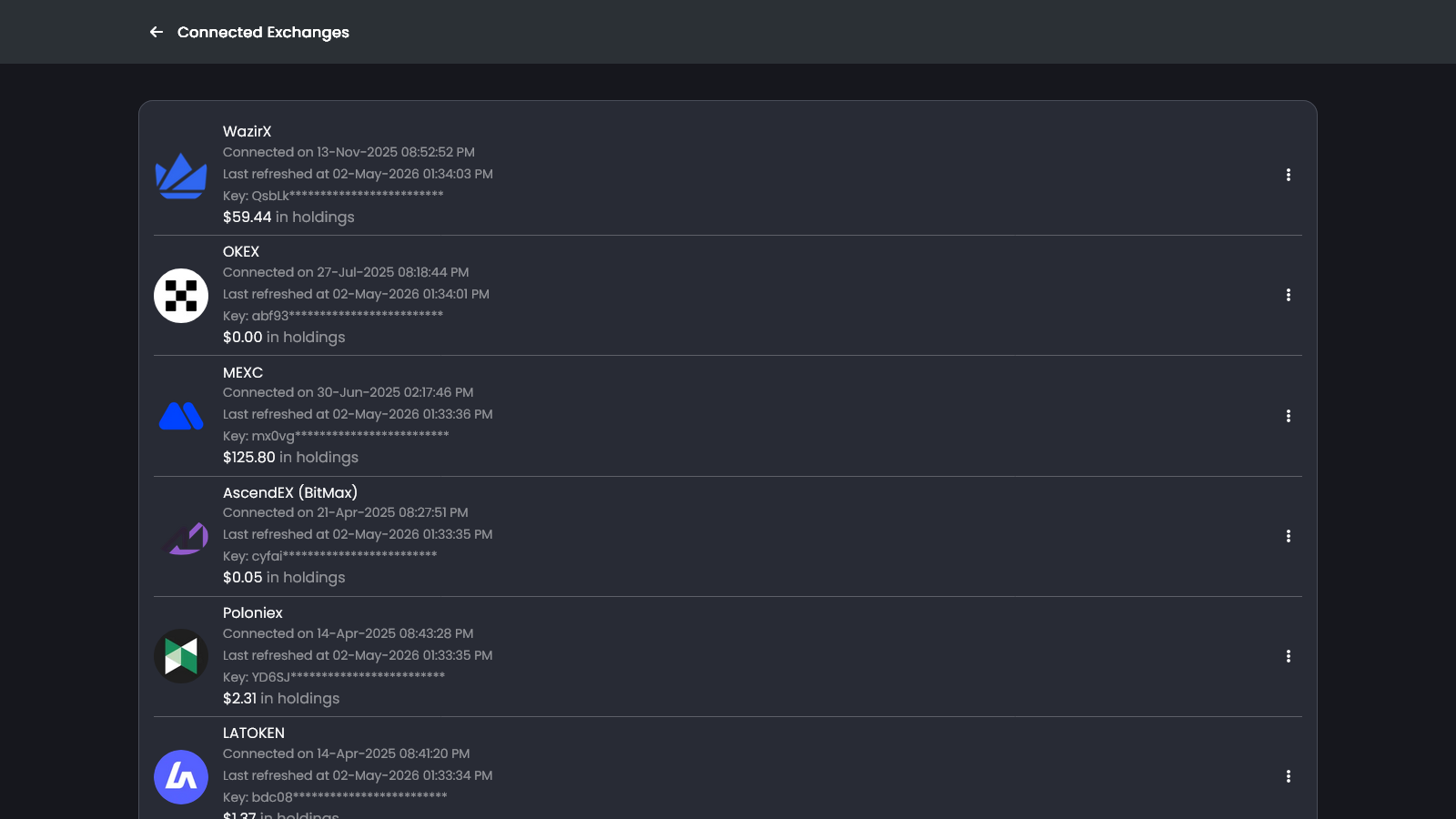The height and width of the screenshot is (819, 1456).
Task: Click Last refreshed at 02-May-2026 01:34:03 PM
Action: pyautogui.click(x=358, y=174)
